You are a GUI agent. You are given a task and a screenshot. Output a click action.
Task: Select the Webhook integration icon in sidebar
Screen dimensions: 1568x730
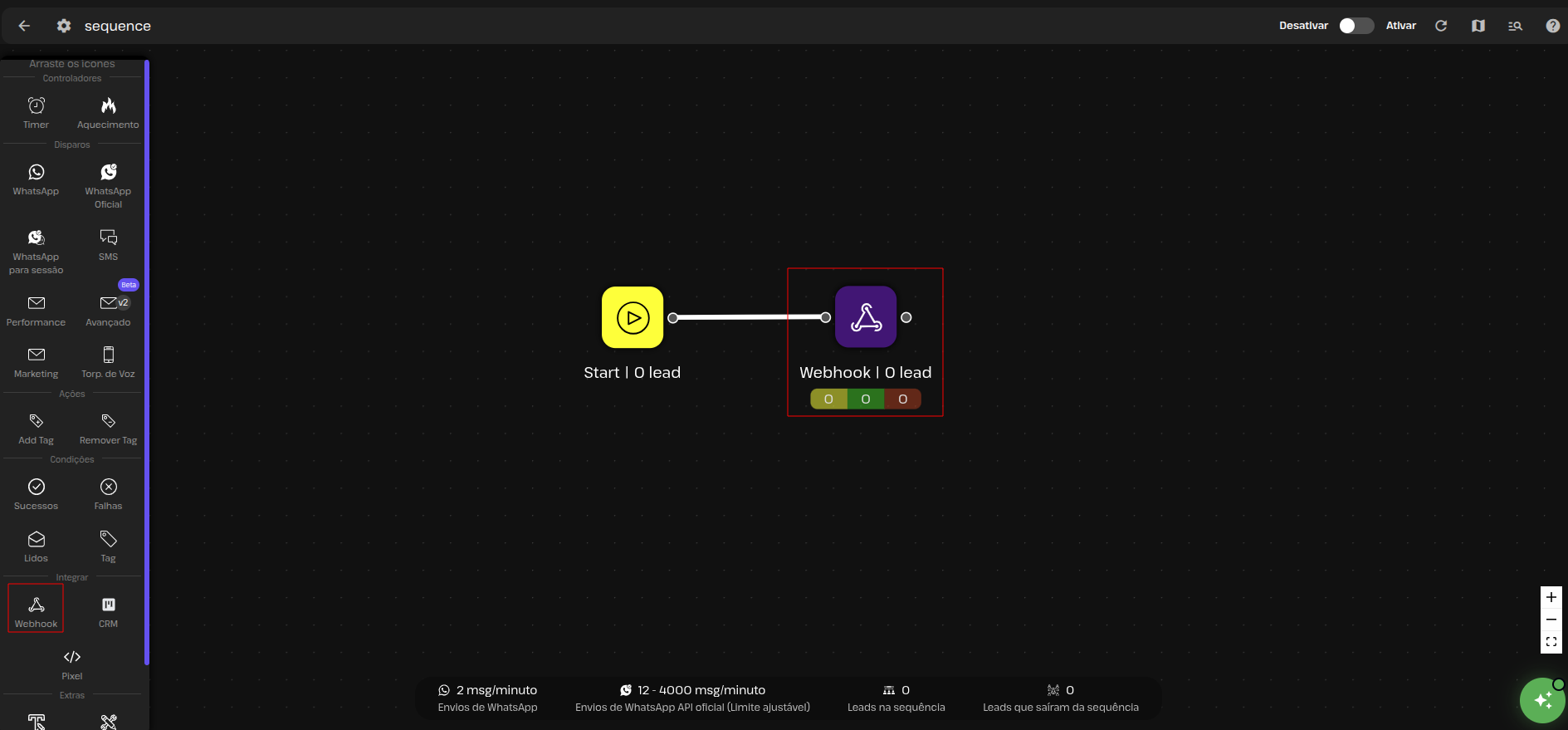pyautogui.click(x=36, y=606)
